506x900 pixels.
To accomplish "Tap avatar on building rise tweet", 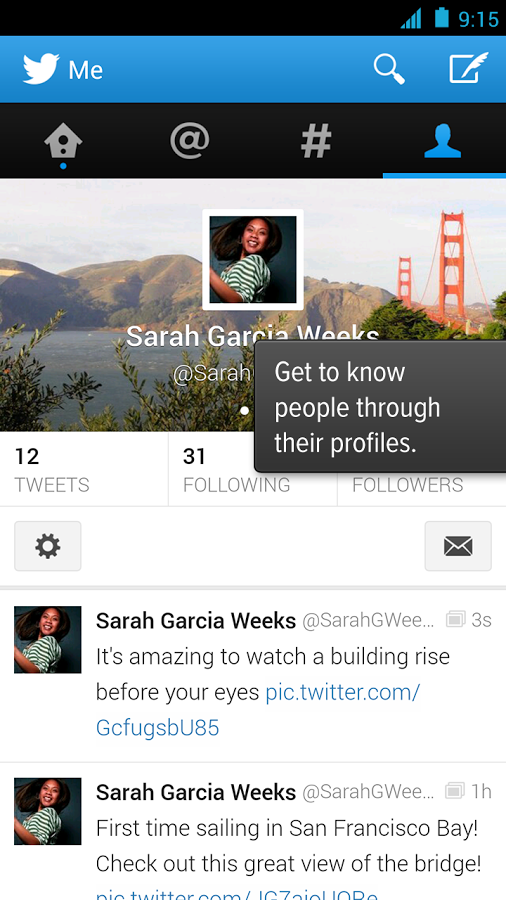I will tap(48, 639).
